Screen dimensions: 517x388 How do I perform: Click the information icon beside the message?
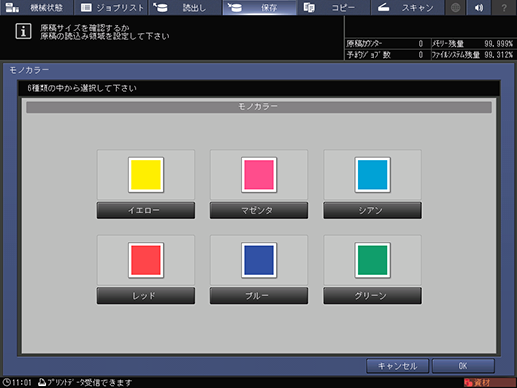[23, 31]
